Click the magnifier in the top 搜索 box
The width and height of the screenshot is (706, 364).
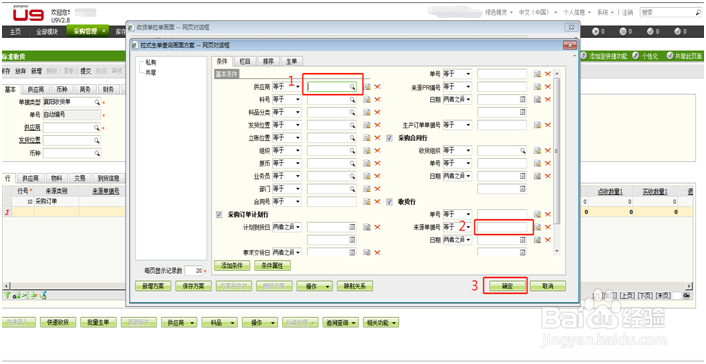pos(698,13)
